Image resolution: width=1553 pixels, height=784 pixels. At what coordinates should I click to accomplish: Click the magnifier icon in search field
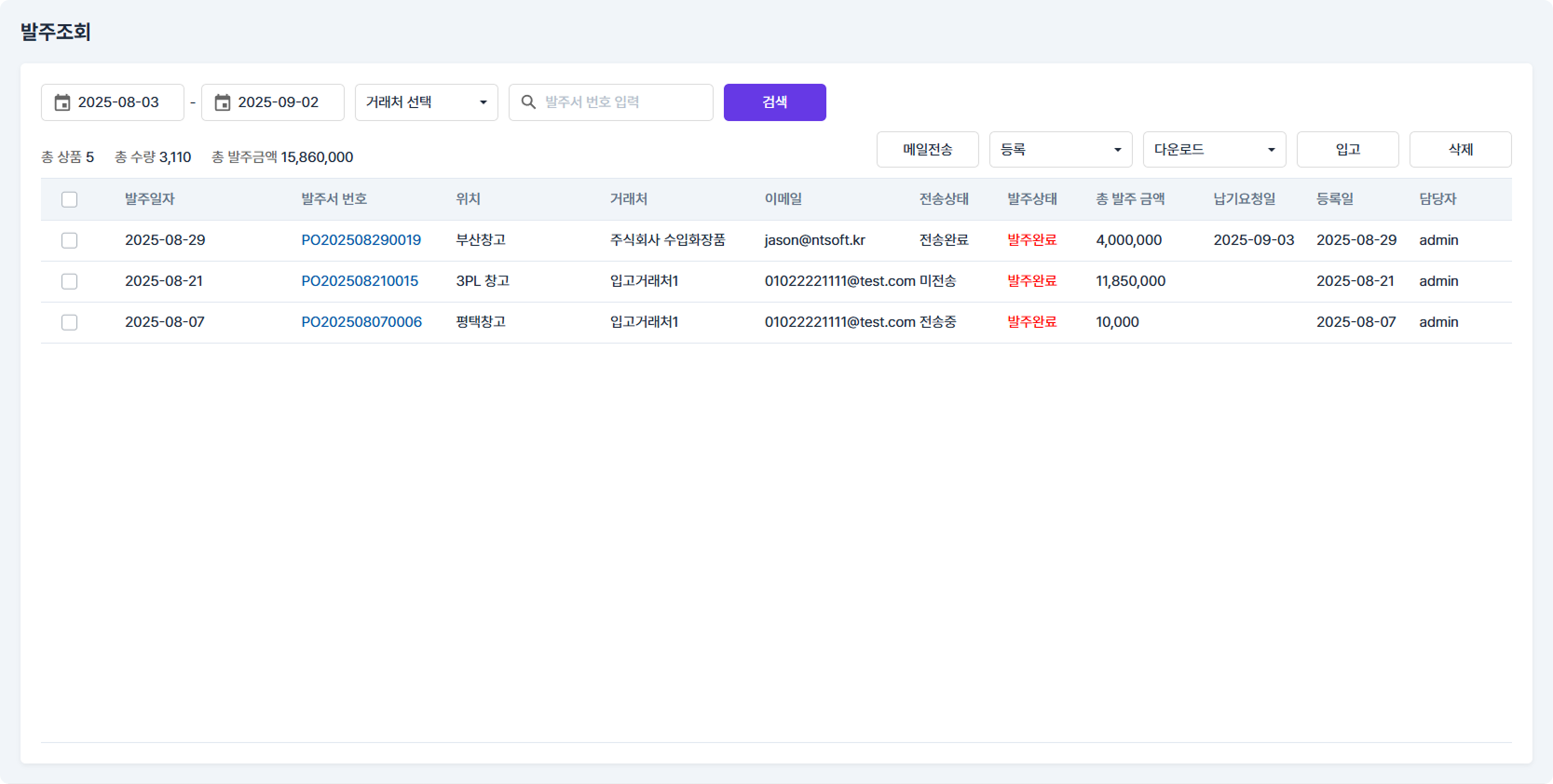(x=528, y=102)
